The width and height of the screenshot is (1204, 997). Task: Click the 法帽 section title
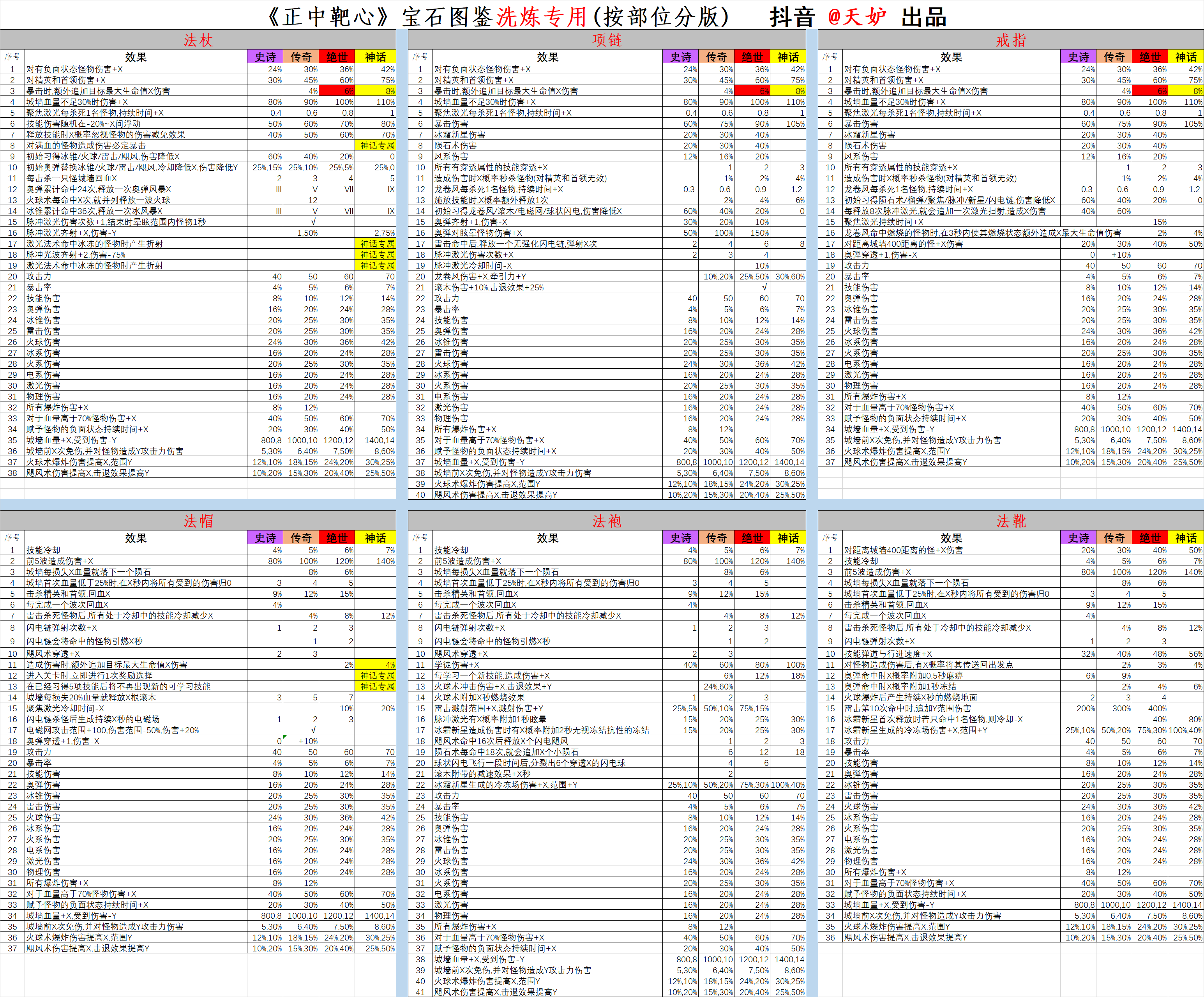pos(198,520)
